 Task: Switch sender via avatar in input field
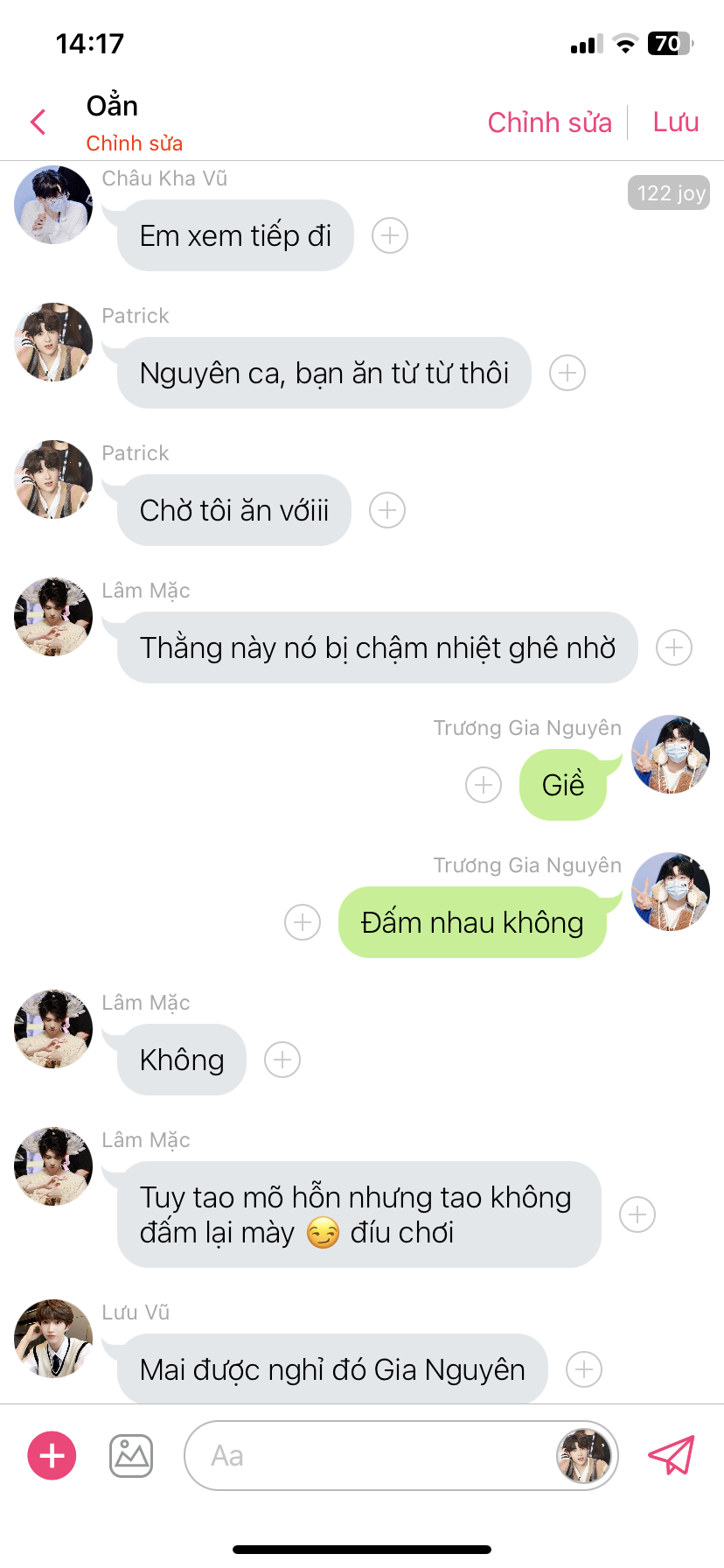[x=584, y=1455]
